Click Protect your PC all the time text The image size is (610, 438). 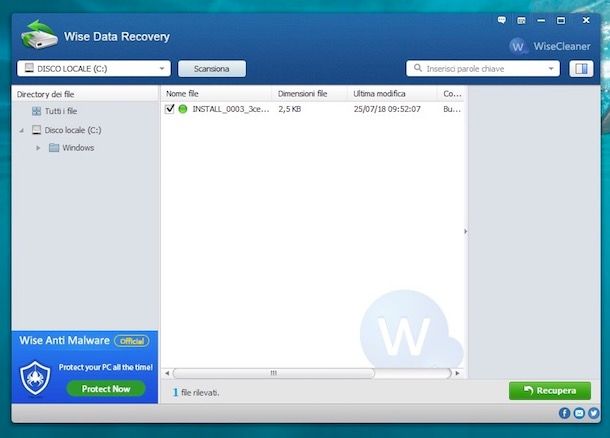105,367
